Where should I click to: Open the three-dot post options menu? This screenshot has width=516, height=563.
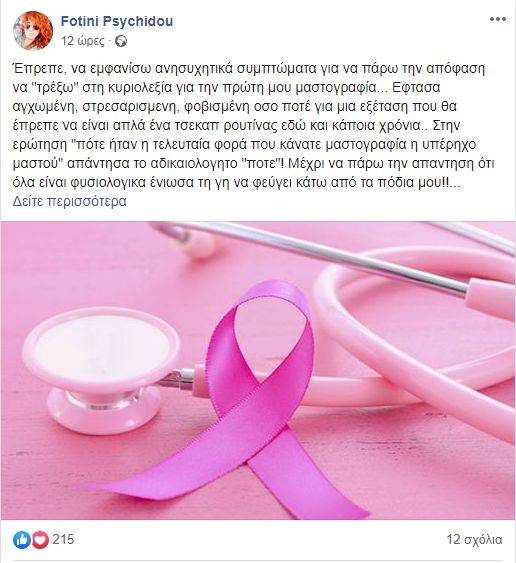point(498,19)
